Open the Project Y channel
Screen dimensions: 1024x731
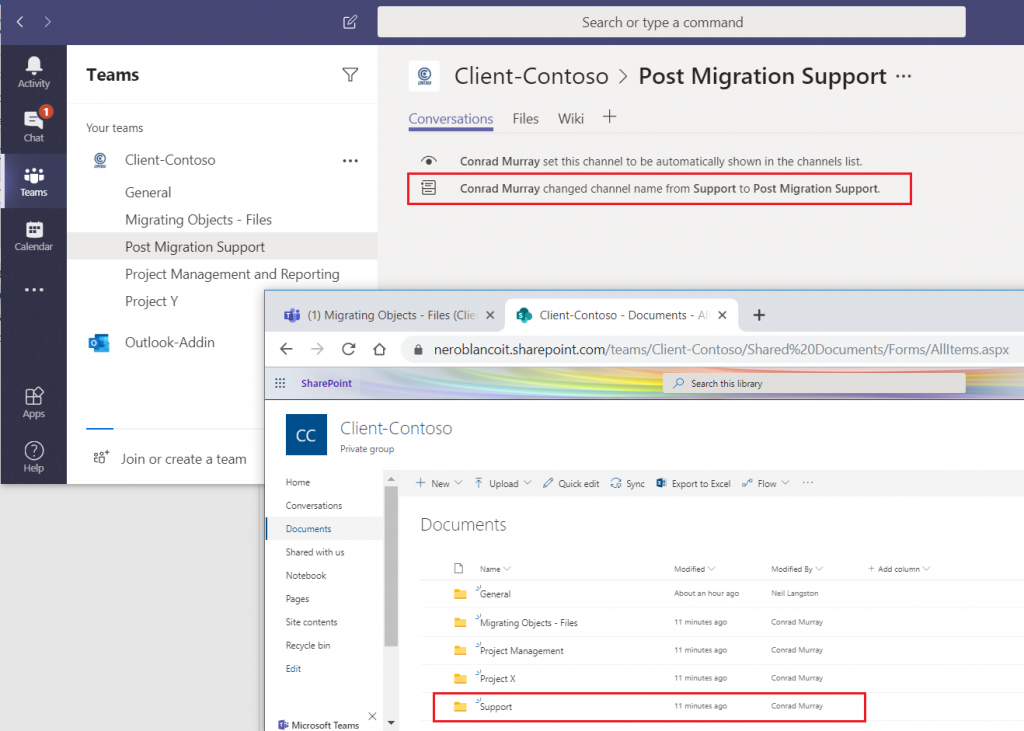point(152,302)
